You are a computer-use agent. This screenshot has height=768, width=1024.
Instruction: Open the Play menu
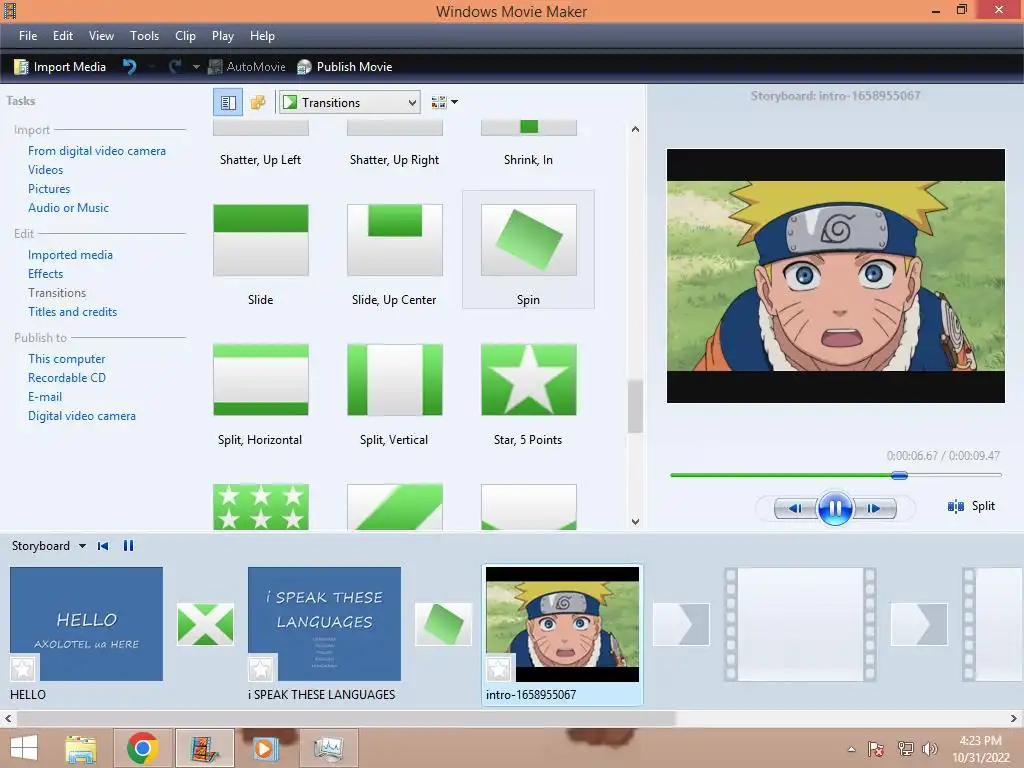[x=223, y=36]
